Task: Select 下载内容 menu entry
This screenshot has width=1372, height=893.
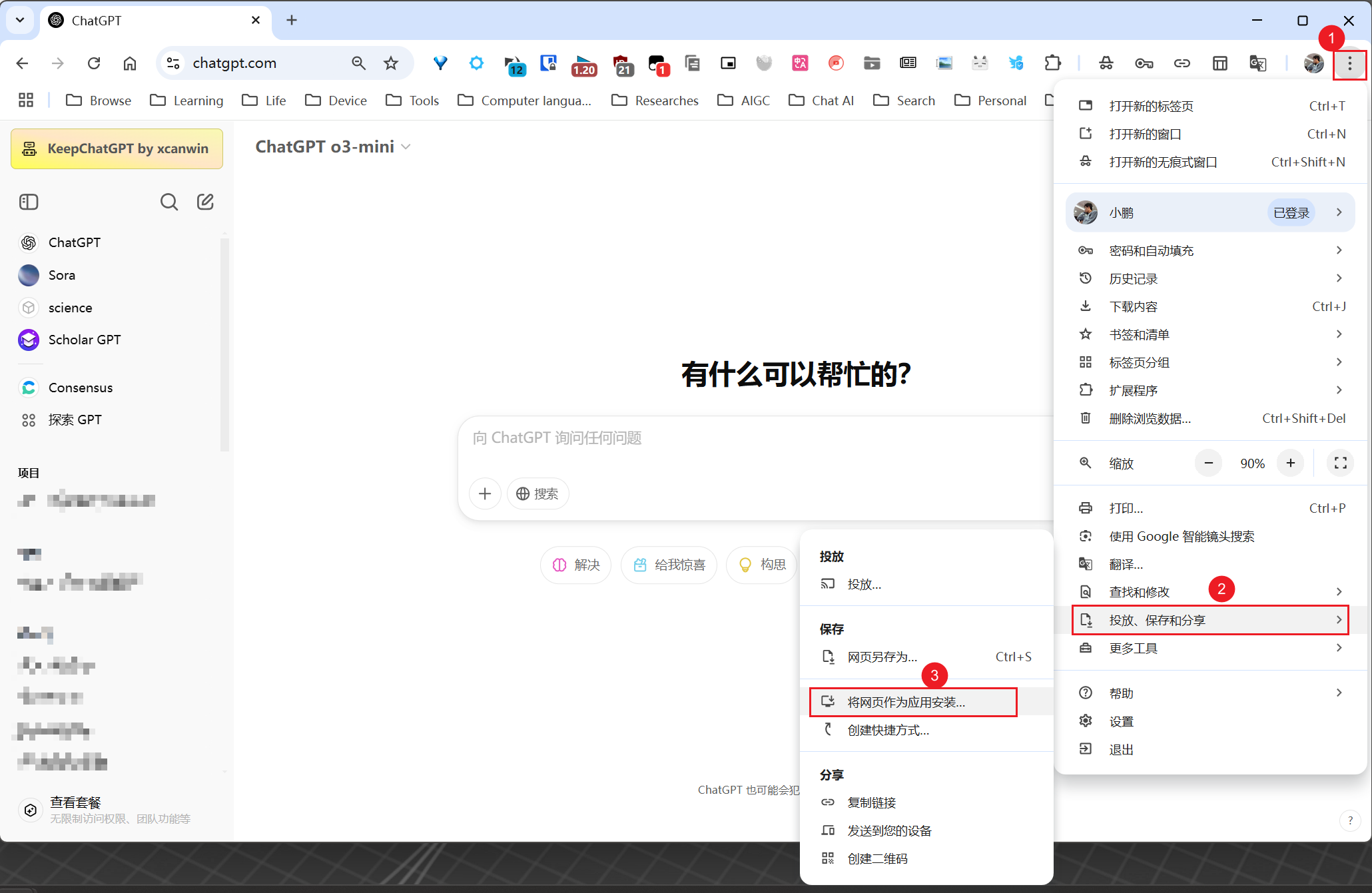Action: pos(1210,306)
